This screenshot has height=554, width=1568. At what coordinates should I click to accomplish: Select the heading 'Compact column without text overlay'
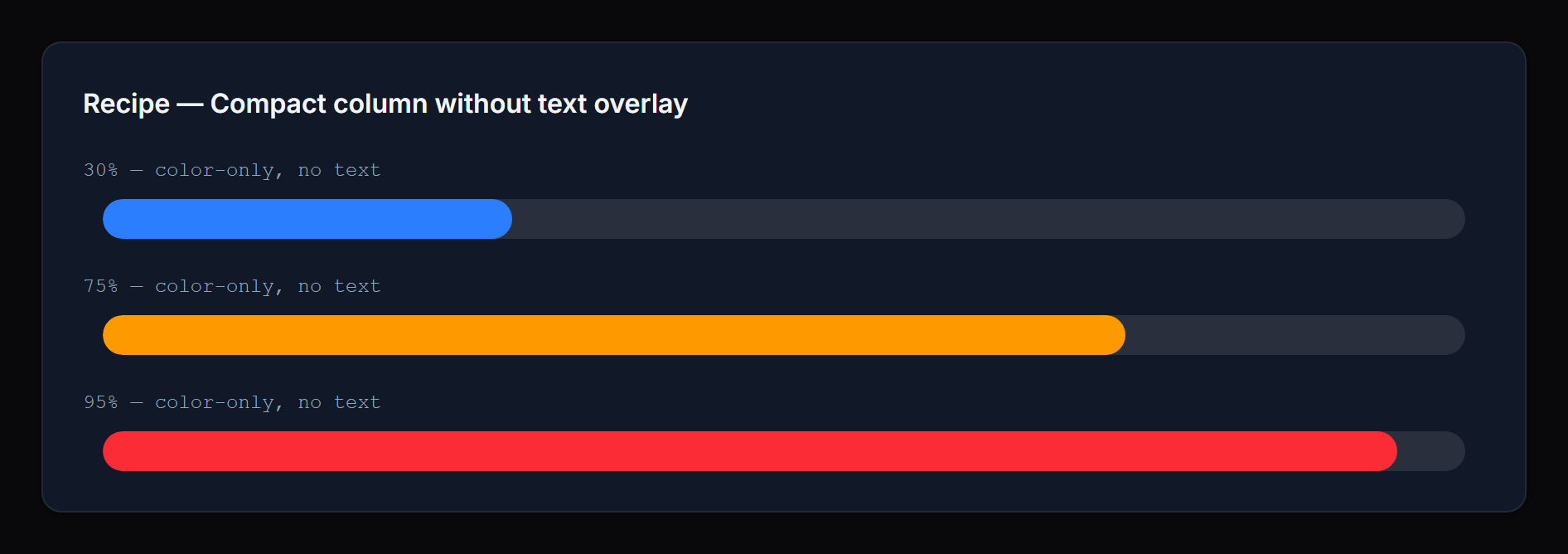click(448, 104)
